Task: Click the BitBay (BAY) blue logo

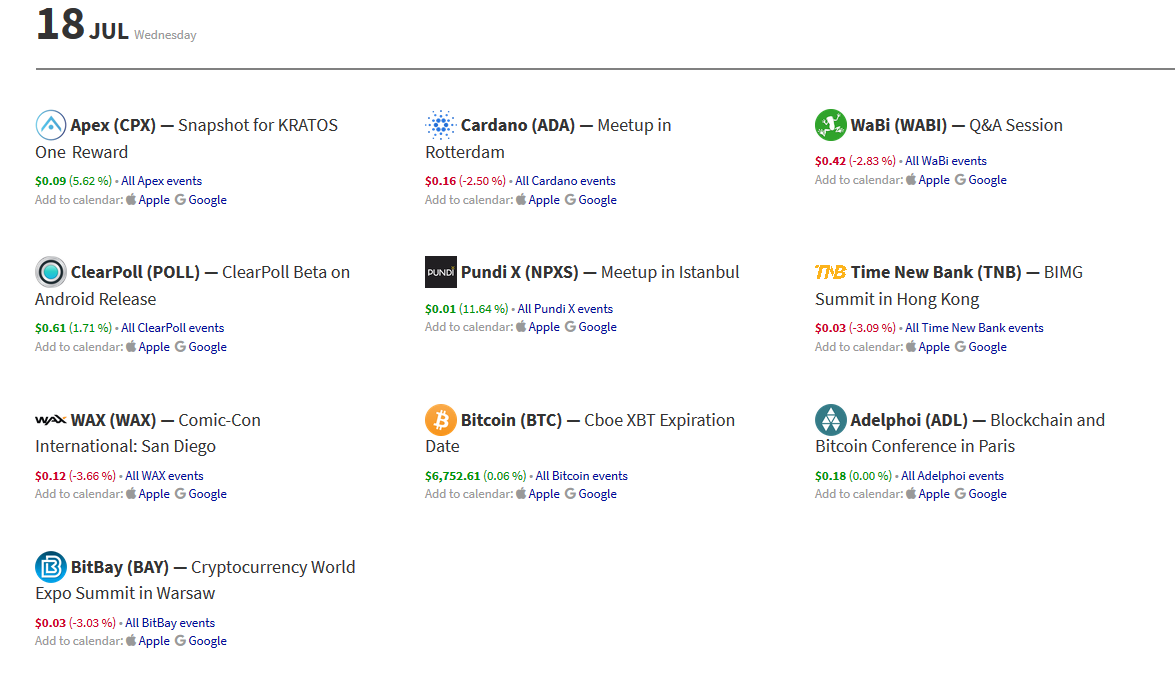Action: tap(51, 567)
